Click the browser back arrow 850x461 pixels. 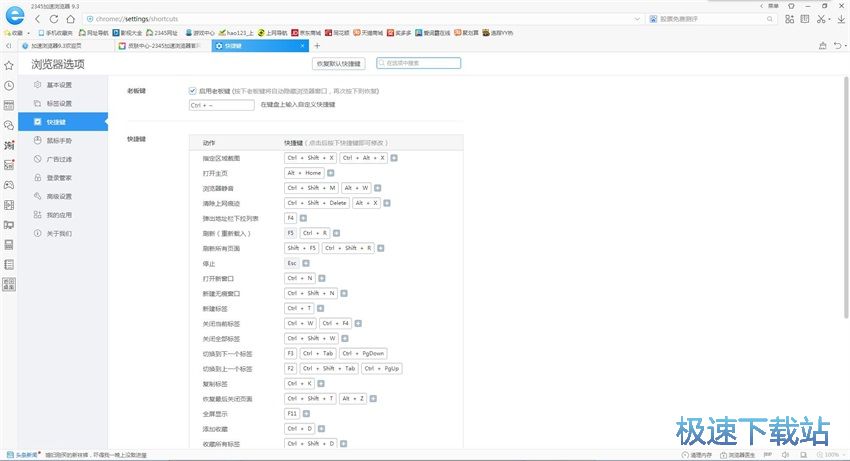tap(37, 19)
